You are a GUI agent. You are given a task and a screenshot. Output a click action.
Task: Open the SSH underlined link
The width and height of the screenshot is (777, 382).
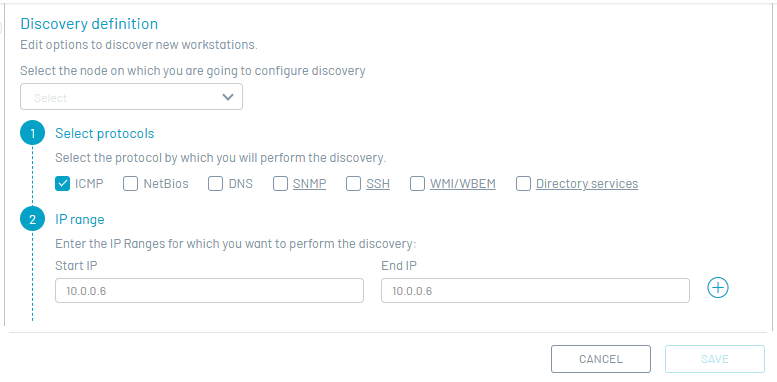pos(378,184)
